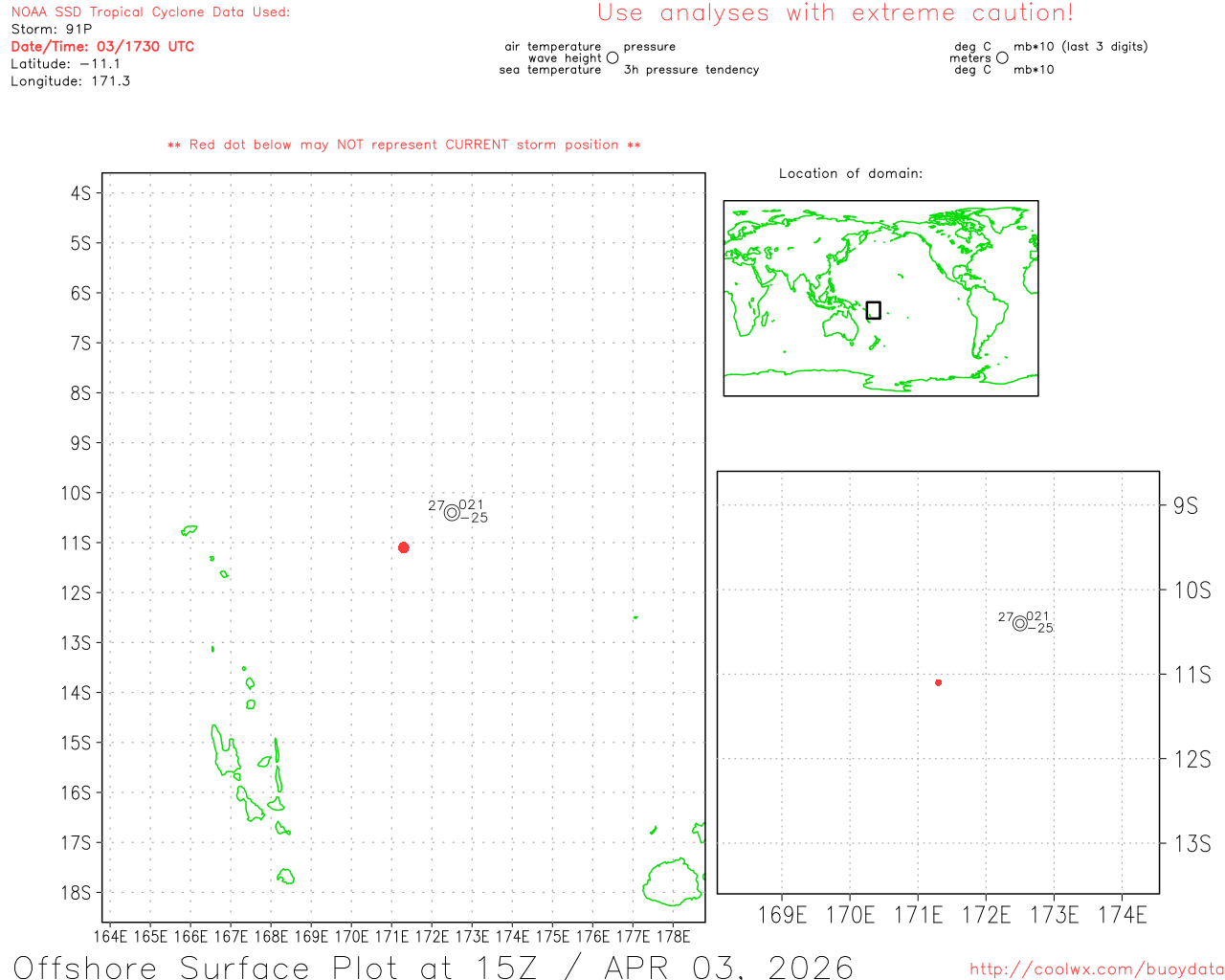Click the black domain box on world map
The image size is (1225, 980).
[874, 310]
